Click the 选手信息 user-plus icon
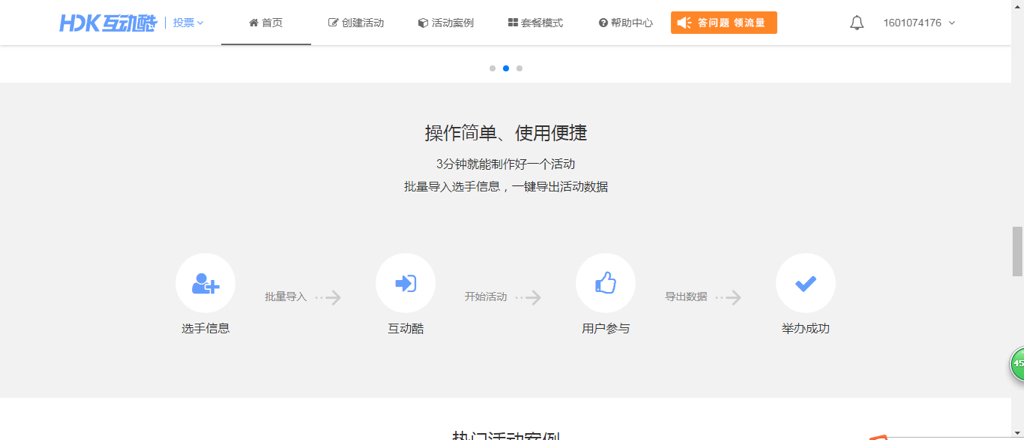The width and height of the screenshot is (1024, 440). point(205,284)
